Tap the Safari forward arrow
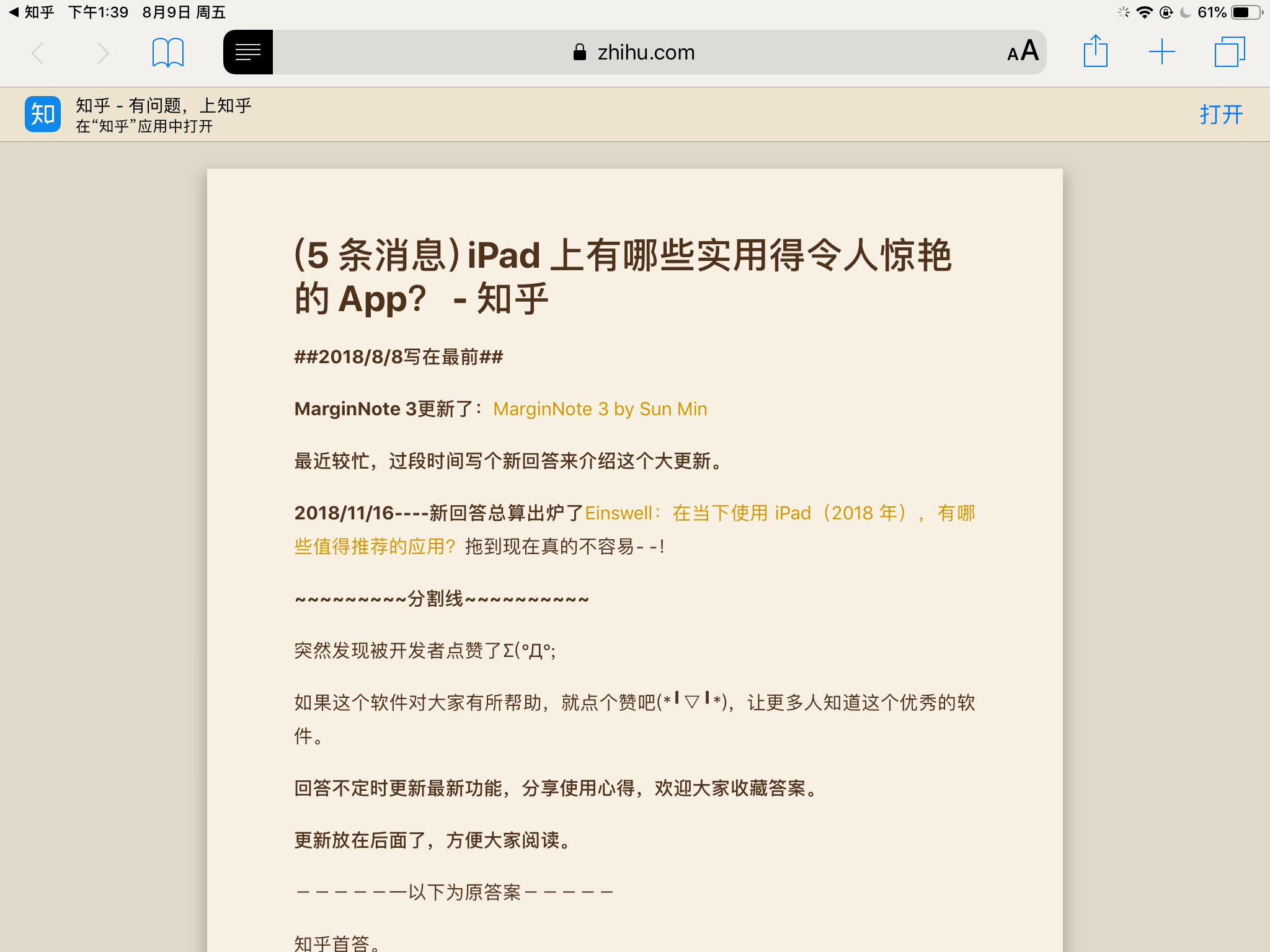The width and height of the screenshot is (1270, 952). point(103,53)
